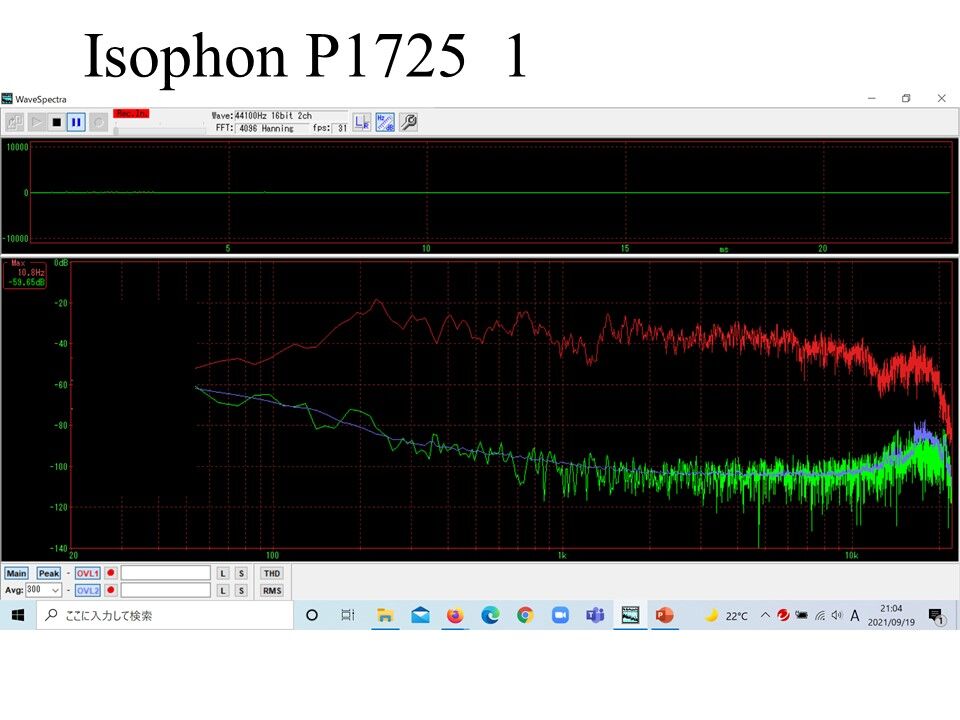
Task: Click the red record dot beside OVL1
Action: [111, 573]
